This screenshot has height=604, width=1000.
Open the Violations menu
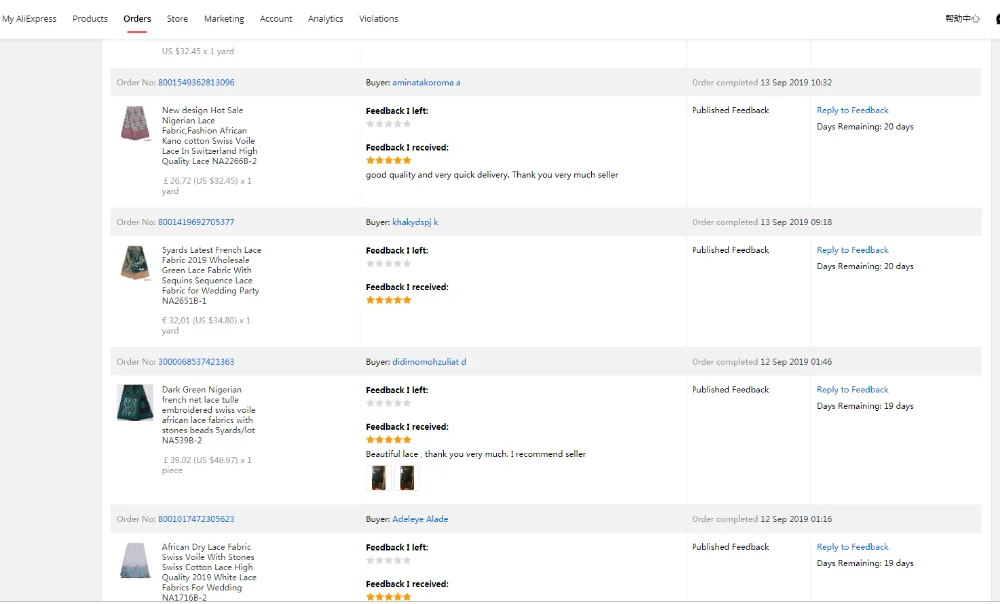(x=378, y=19)
